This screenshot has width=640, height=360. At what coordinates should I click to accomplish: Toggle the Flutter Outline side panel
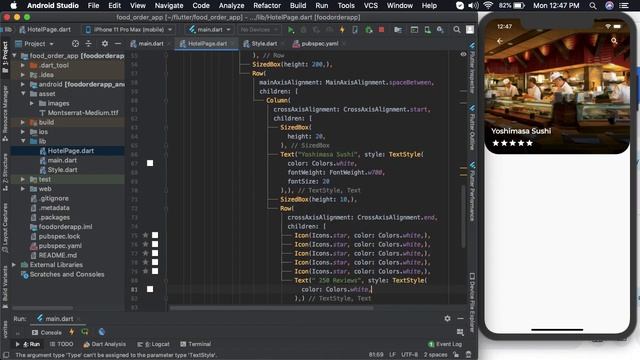[x=472, y=127]
